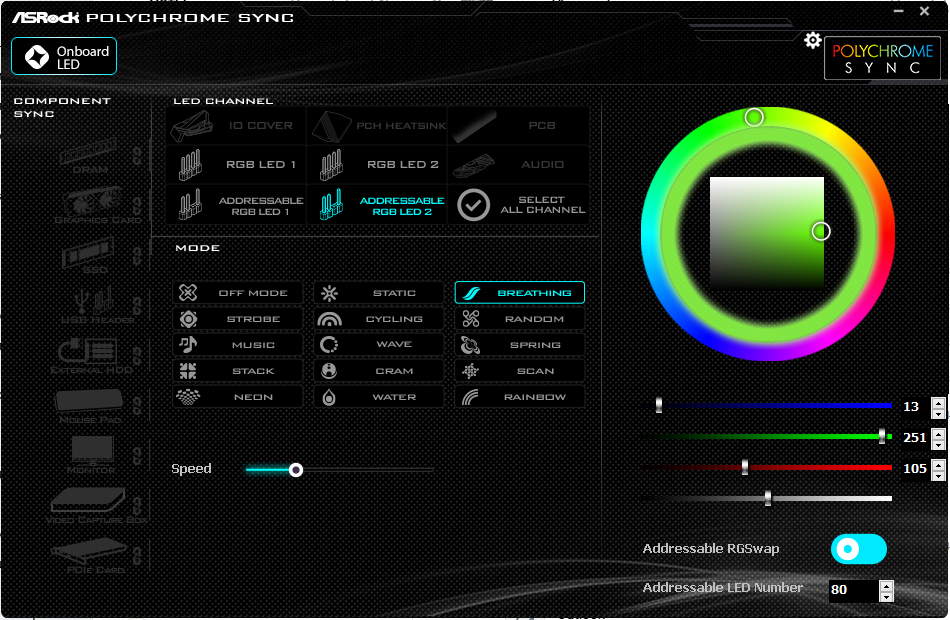Click the Speed slider handle
The width and height of the screenshot is (950, 620).
(x=296, y=470)
